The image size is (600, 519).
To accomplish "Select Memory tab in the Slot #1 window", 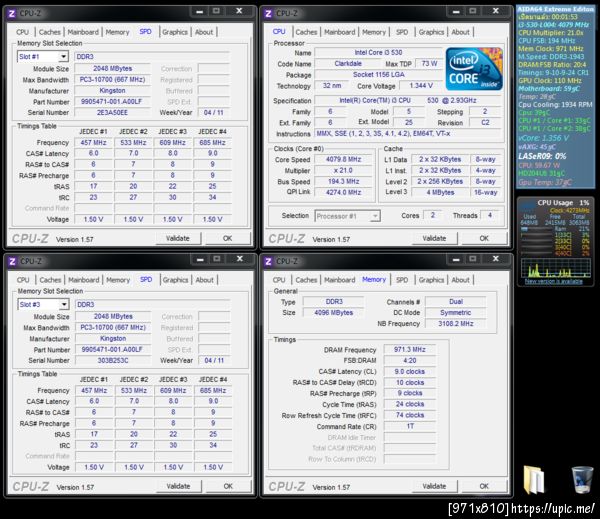I will (117, 32).
